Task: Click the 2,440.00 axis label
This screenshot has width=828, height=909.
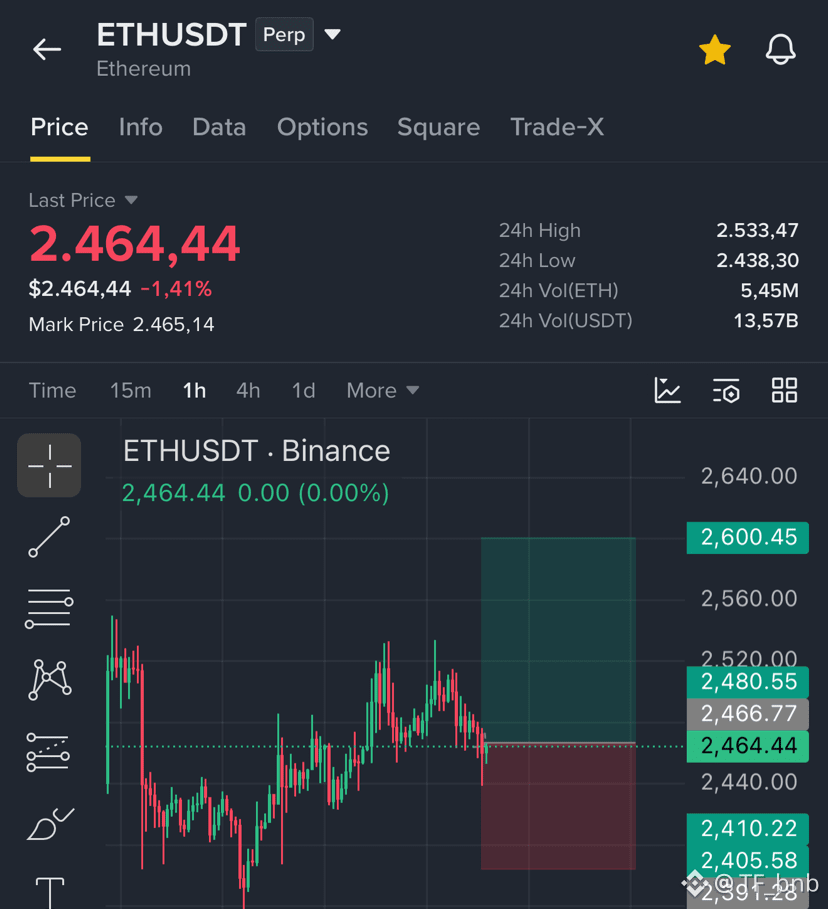Action: [x=749, y=783]
